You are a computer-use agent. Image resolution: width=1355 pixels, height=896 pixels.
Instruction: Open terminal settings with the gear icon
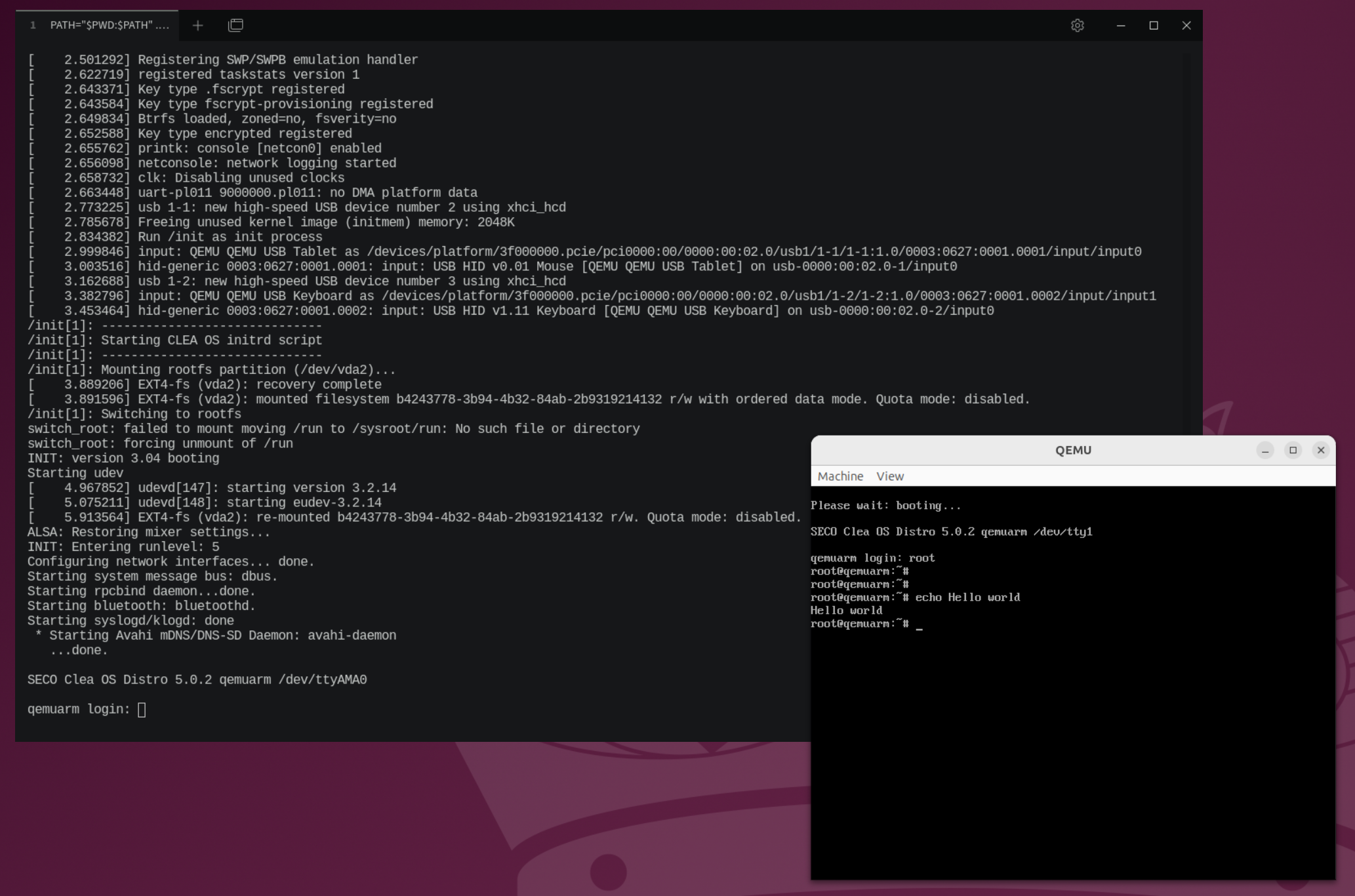(x=1078, y=26)
